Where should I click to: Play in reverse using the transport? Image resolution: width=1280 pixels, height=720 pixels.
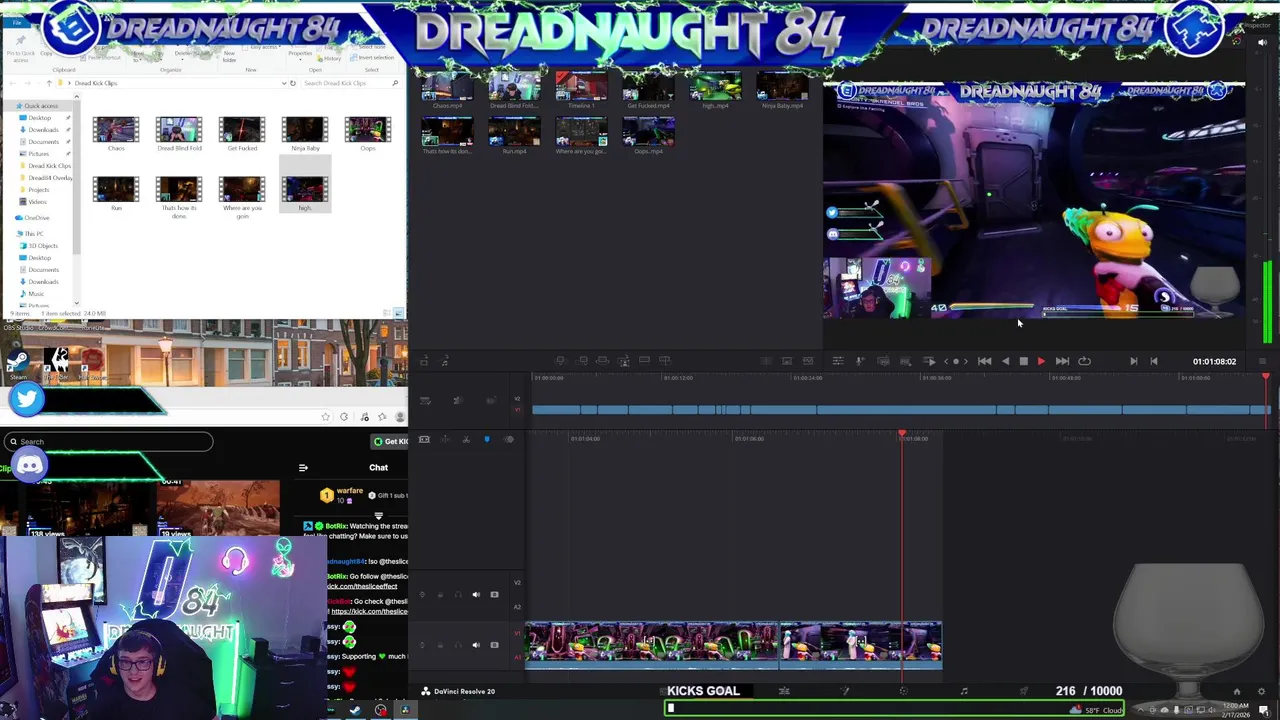tap(1005, 361)
